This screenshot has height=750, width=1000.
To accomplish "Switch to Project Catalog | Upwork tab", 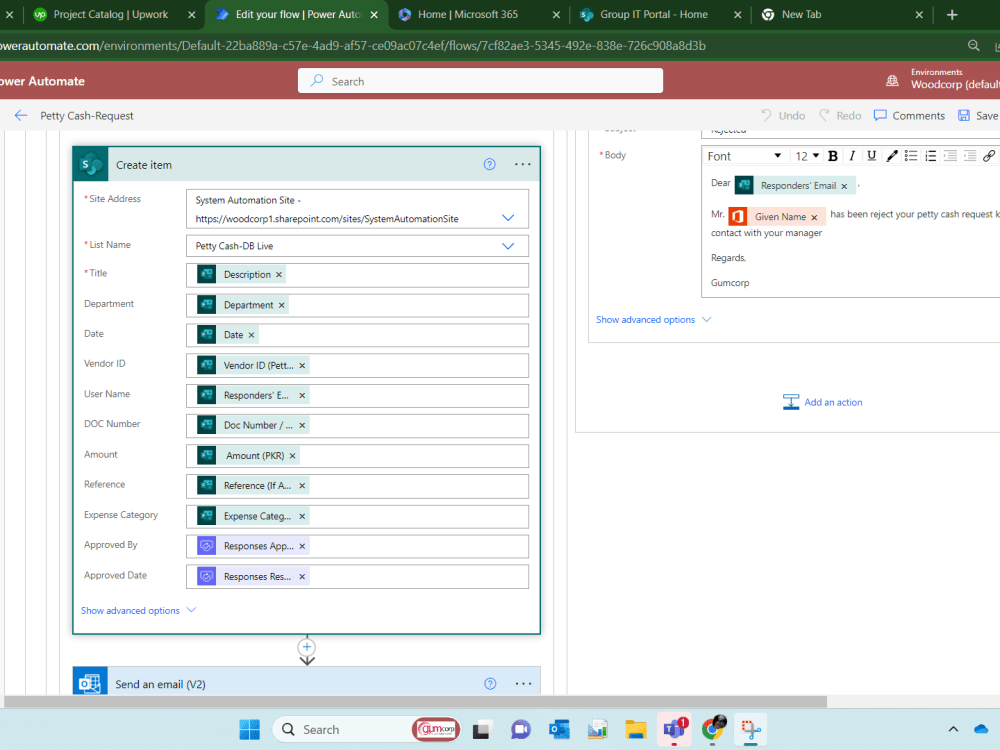I will tap(111, 14).
